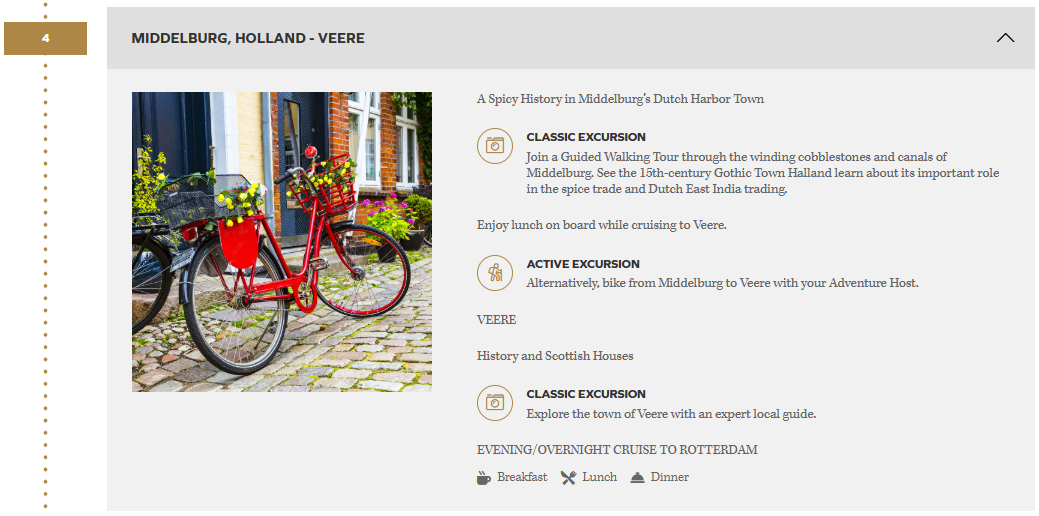This screenshot has width=1039, height=516.
Task: Click the Evening/Overnight Cruise to Rotterdam text
Action: pyautogui.click(x=617, y=450)
